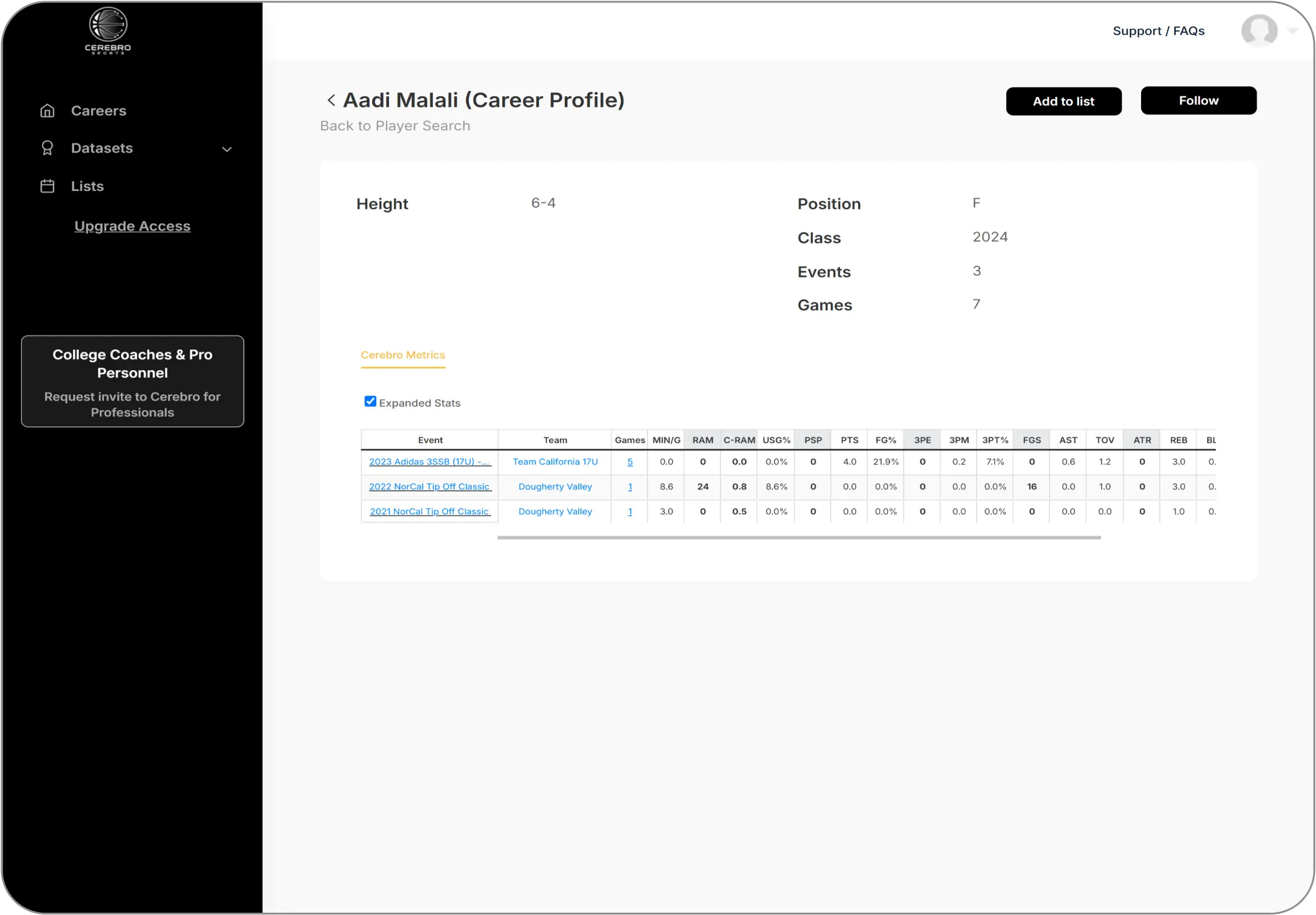Click the PSP column header
Viewport: 1316px width, 915px height.
(813, 440)
